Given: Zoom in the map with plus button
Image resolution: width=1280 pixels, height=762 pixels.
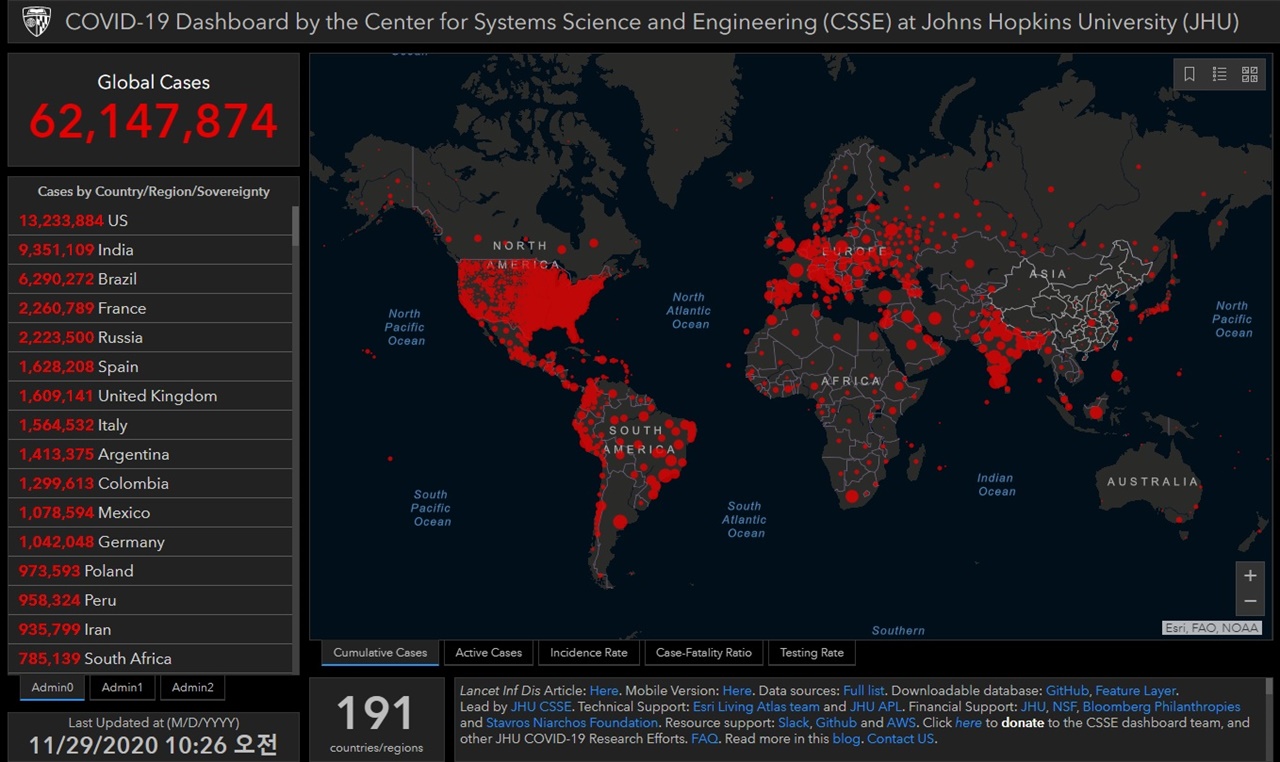Looking at the screenshot, I should click(x=1250, y=576).
